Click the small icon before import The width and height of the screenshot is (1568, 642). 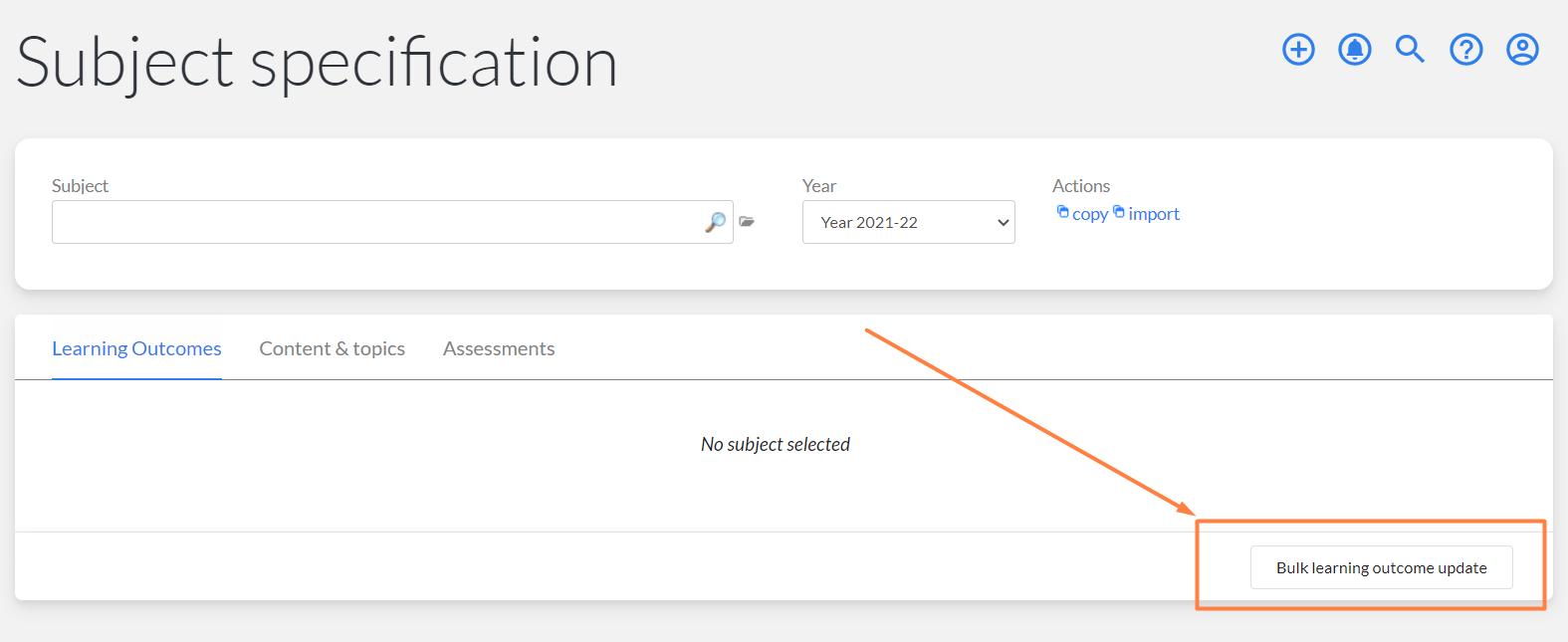point(1119,212)
